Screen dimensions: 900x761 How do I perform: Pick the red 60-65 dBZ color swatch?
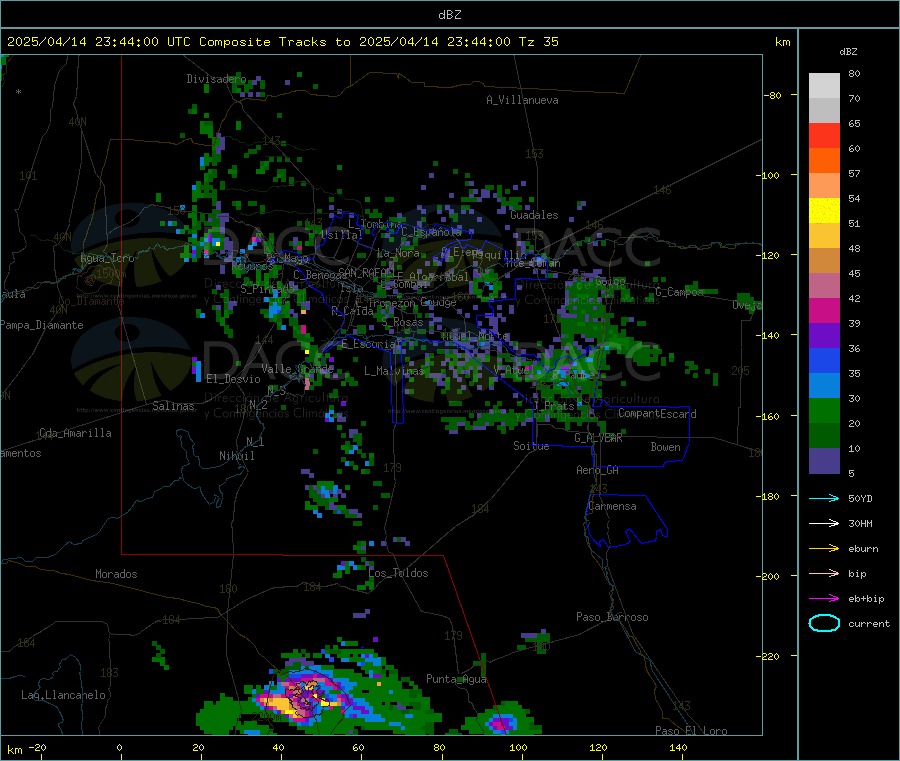click(x=824, y=135)
